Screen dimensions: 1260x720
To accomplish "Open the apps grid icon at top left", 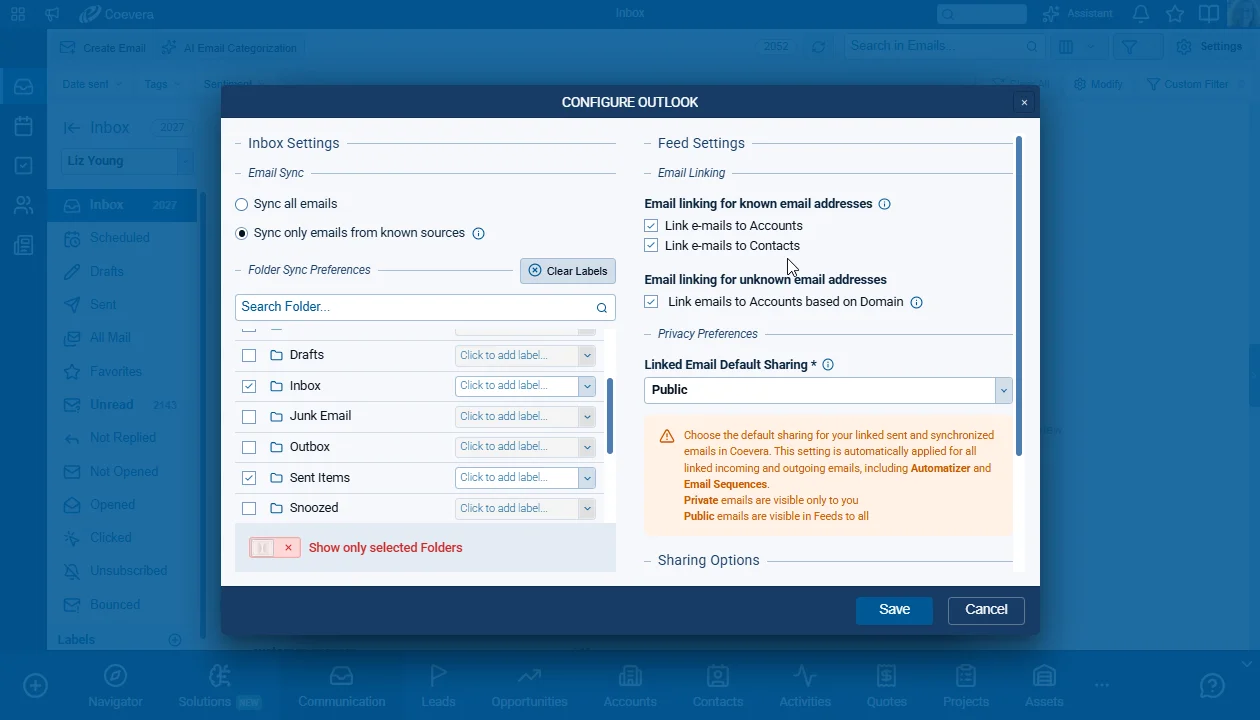I will [x=18, y=14].
